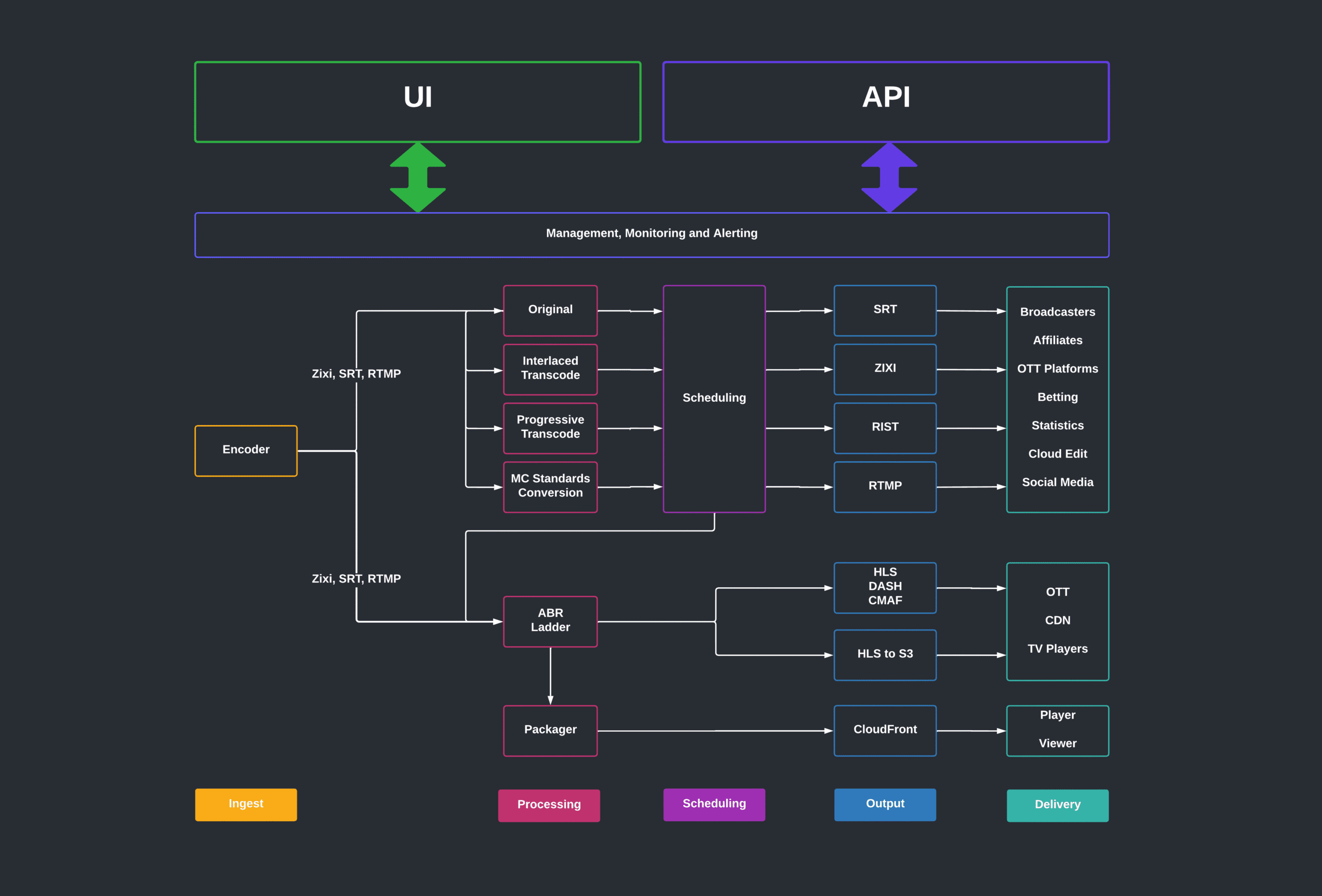Click the OTT label above CDN
This screenshot has height=896, width=1322.
(1058, 592)
